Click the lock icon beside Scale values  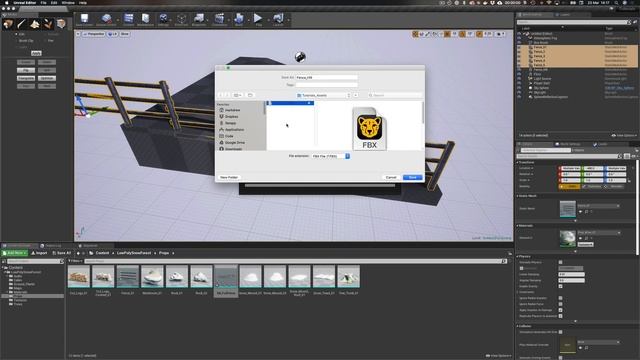[630, 180]
